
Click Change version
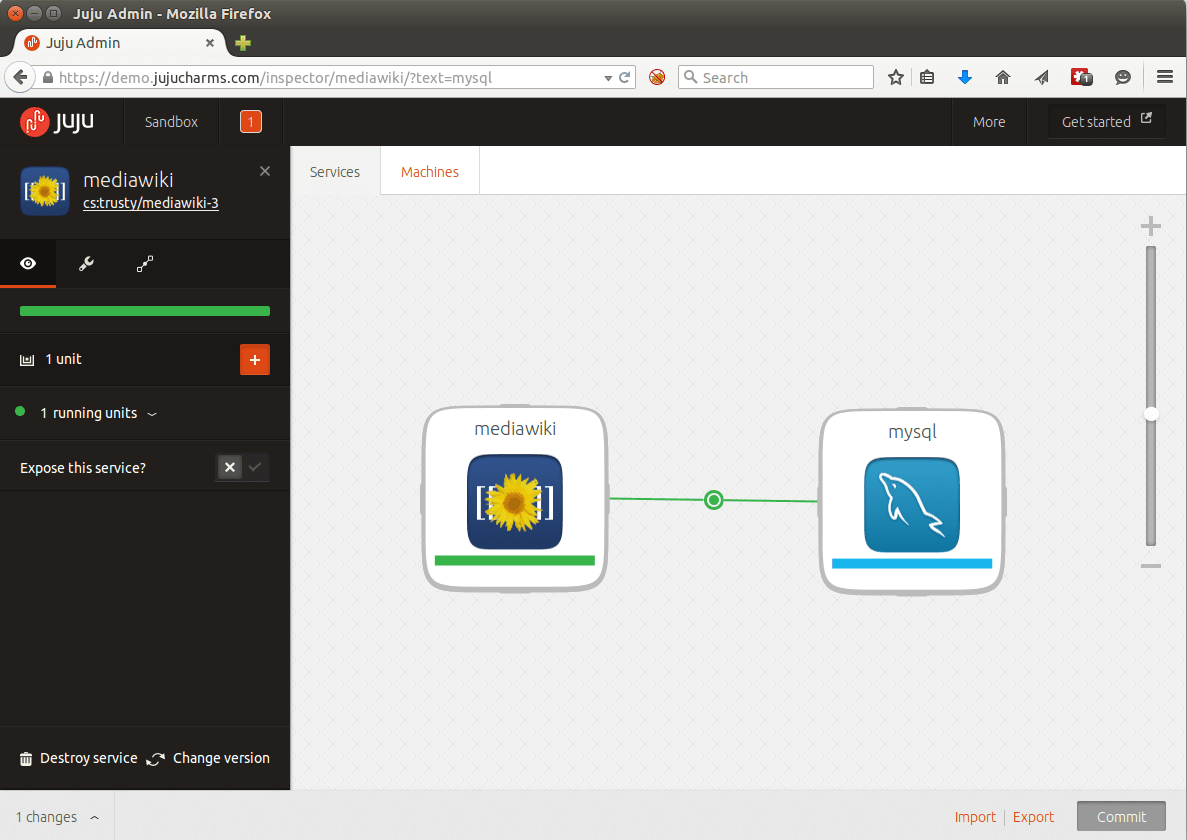pyautogui.click(x=208, y=758)
